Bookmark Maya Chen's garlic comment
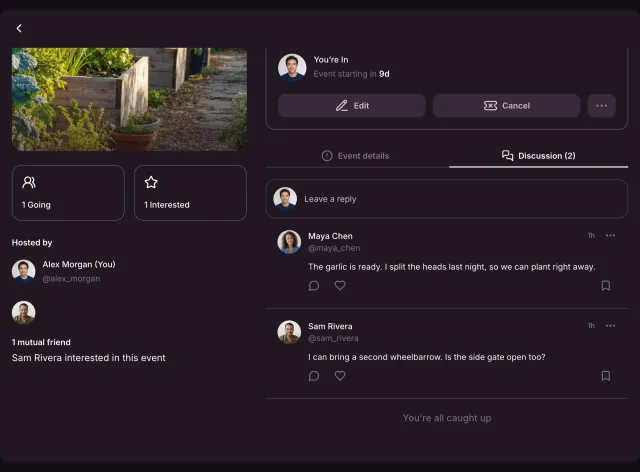640x472 pixels. click(x=606, y=285)
